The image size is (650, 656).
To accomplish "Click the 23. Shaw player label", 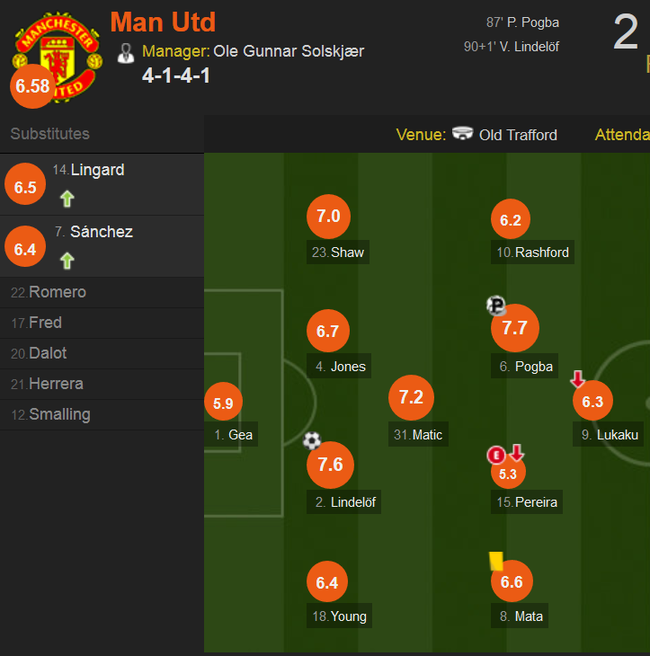I will [x=338, y=252].
